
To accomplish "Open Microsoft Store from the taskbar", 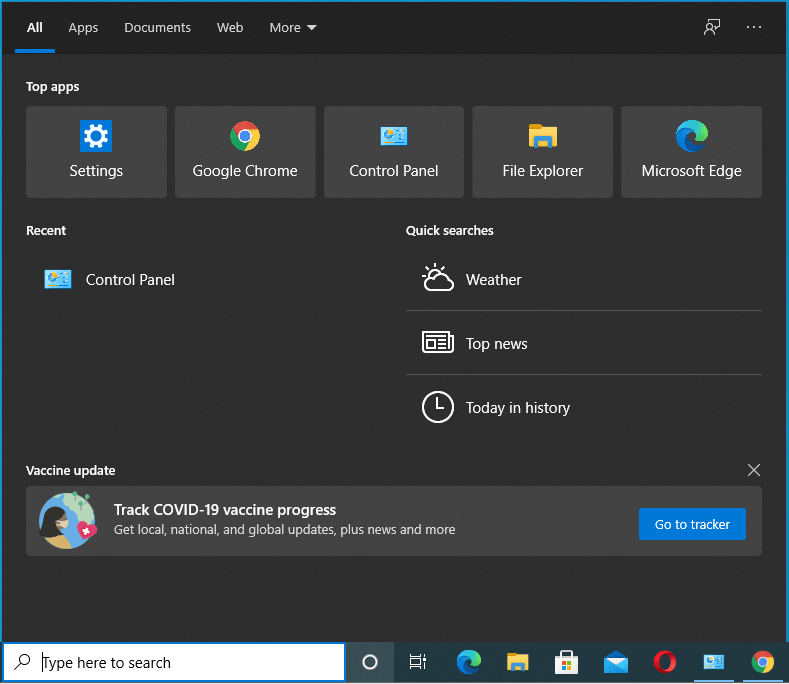I will coord(566,662).
